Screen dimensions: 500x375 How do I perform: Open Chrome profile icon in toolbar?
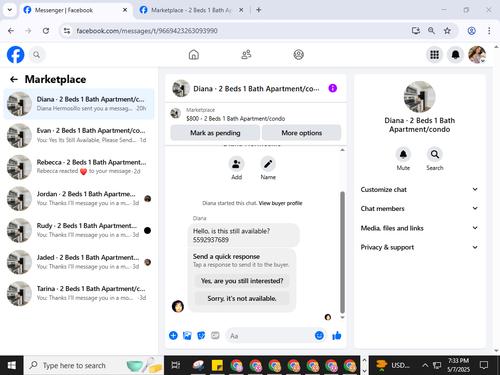click(471, 31)
